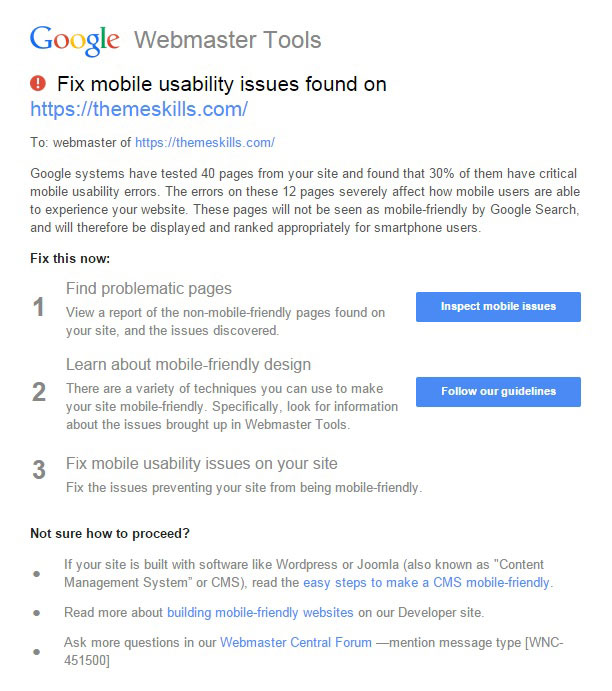
Task: Open the themeskills.com link in the heading
Action: click(x=139, y=109)
